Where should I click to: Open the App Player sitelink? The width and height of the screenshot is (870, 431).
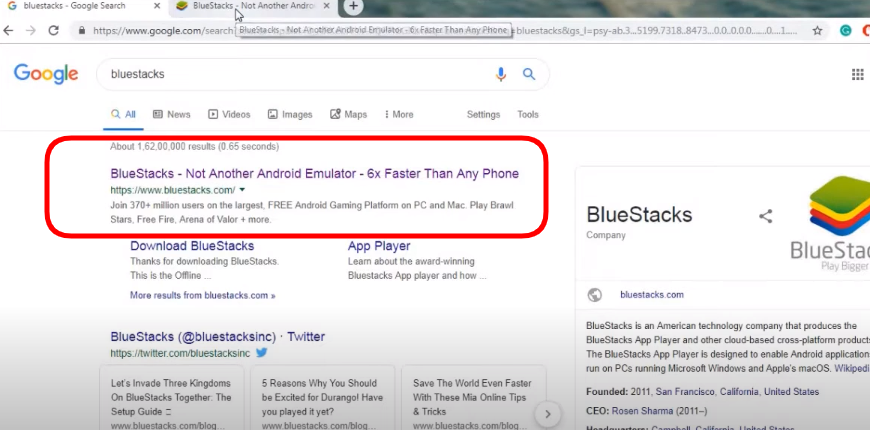pyautogui.click(x=379, y=246)
